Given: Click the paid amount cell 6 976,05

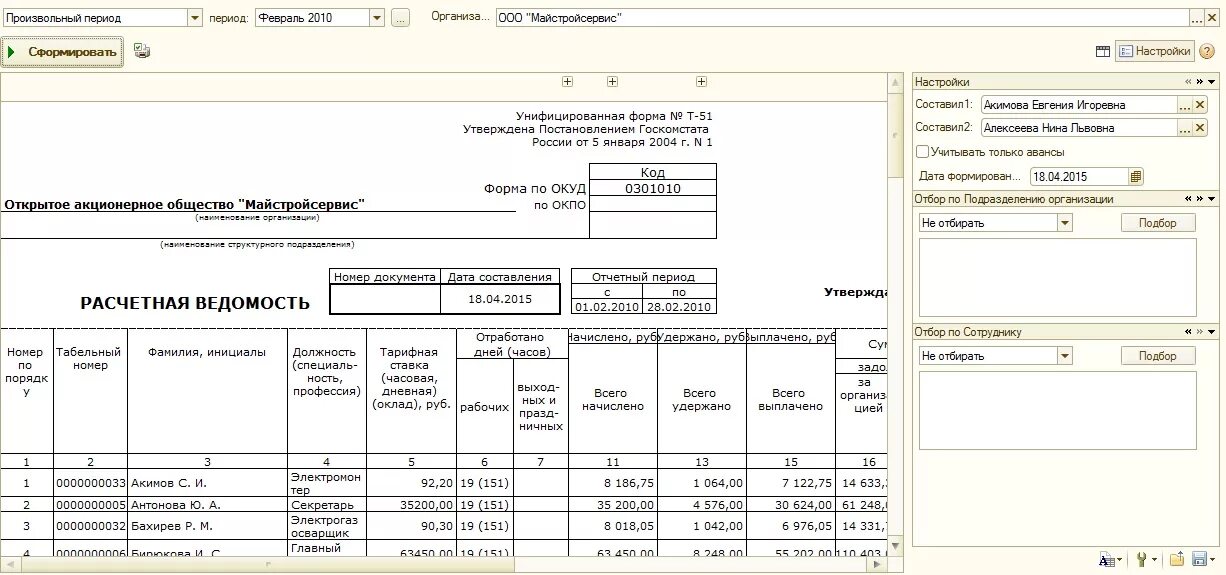Looking at the screenshot, I should [791, 526].
